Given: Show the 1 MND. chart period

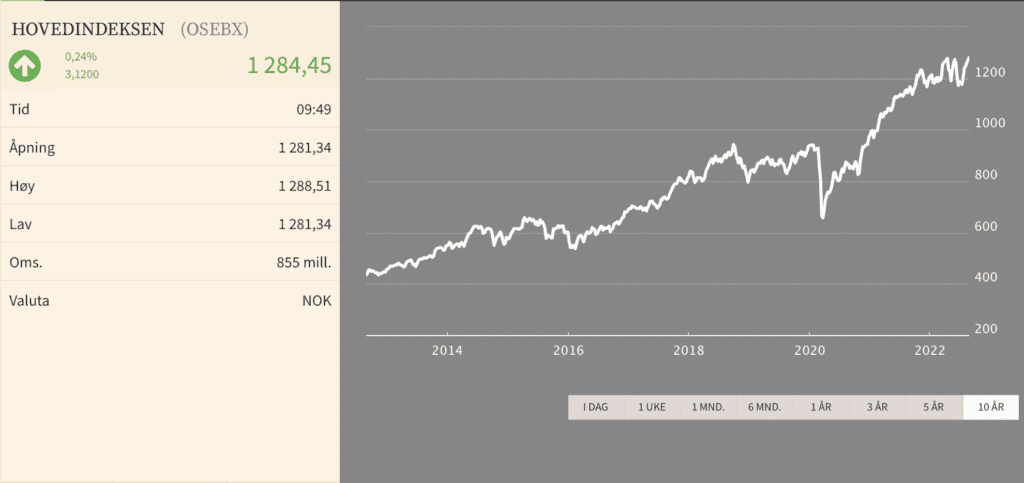Looking at the screenshot, I should [x=708, y=407].
